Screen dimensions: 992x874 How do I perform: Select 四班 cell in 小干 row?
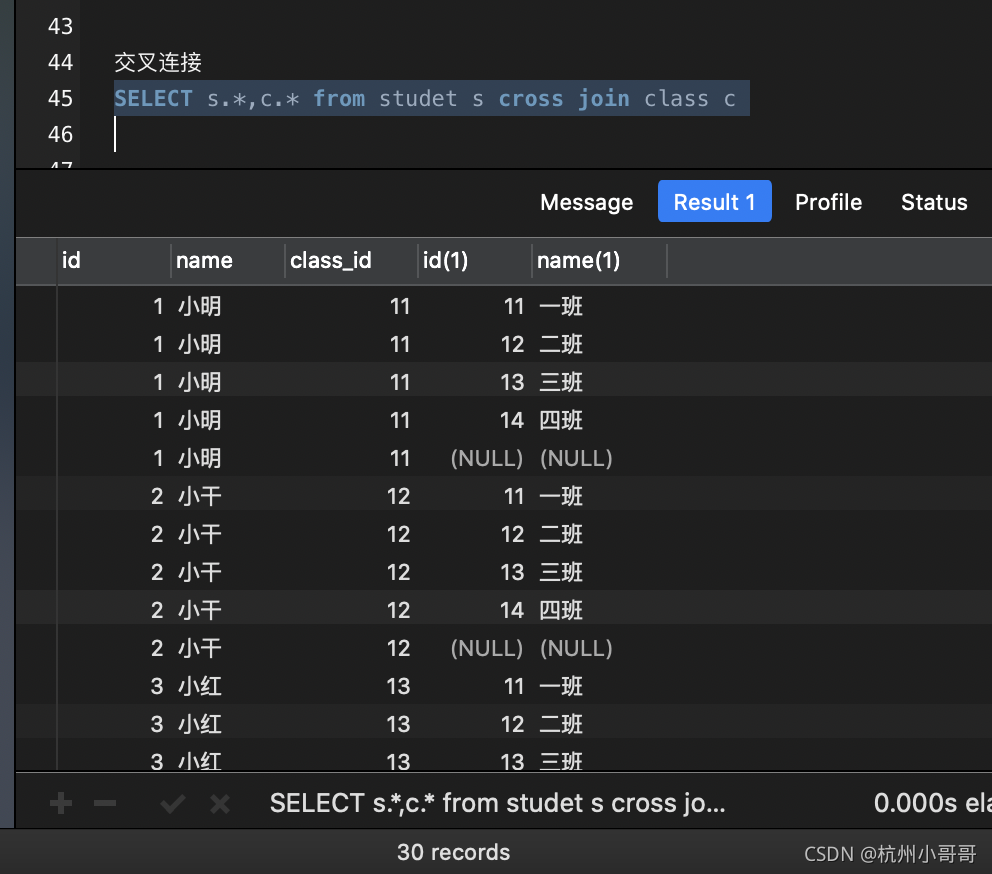[561, 611]
